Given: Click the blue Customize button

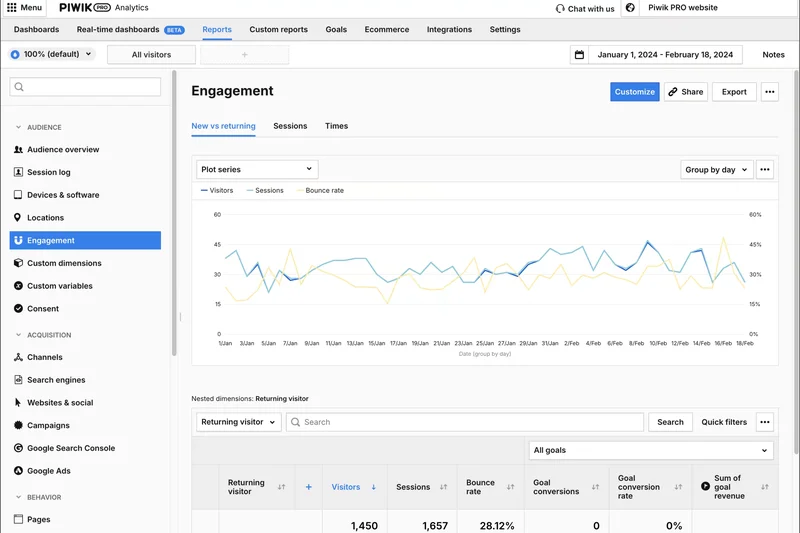Looking at the screenshot, I should click(x=635, y=92).
